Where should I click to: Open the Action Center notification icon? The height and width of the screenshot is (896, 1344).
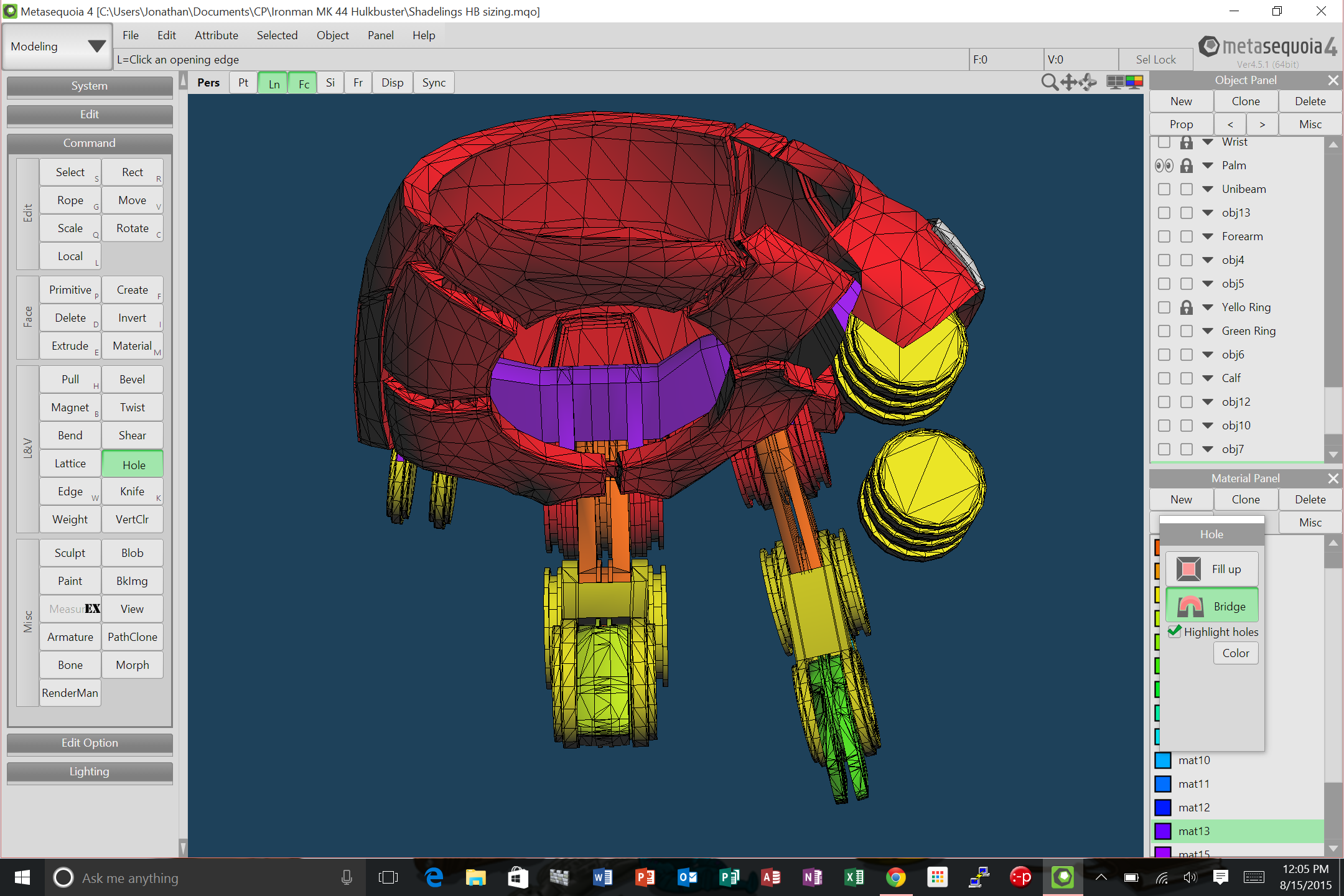click(x=1220, y=877)
